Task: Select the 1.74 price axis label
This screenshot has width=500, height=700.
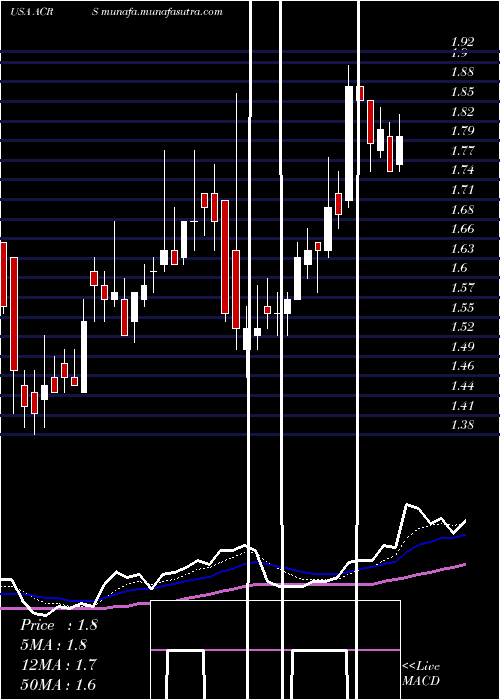Action: click(x=462, y=170)
